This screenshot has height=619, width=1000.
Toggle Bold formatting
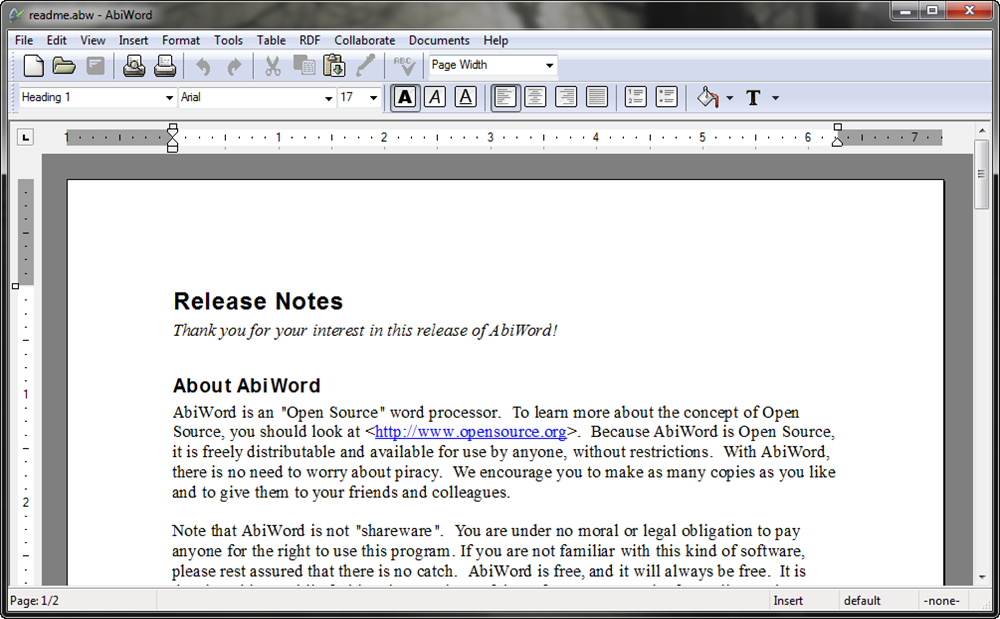[404, 98]
